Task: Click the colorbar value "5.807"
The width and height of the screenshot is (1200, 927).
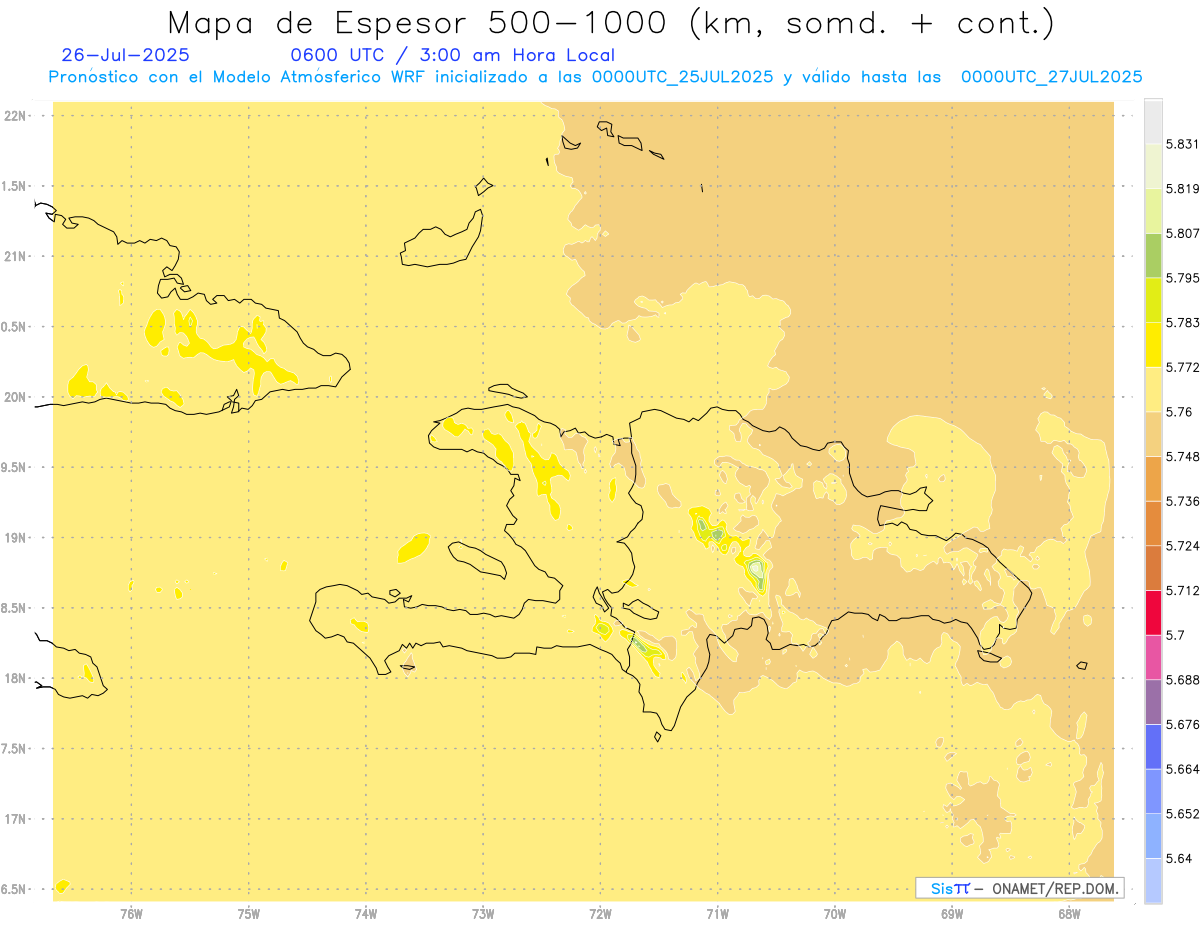Action: 1183,233
